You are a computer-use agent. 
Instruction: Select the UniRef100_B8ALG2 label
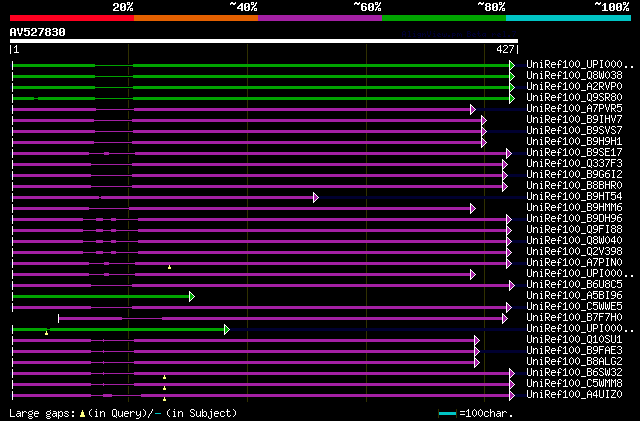(x=574, y=362)
